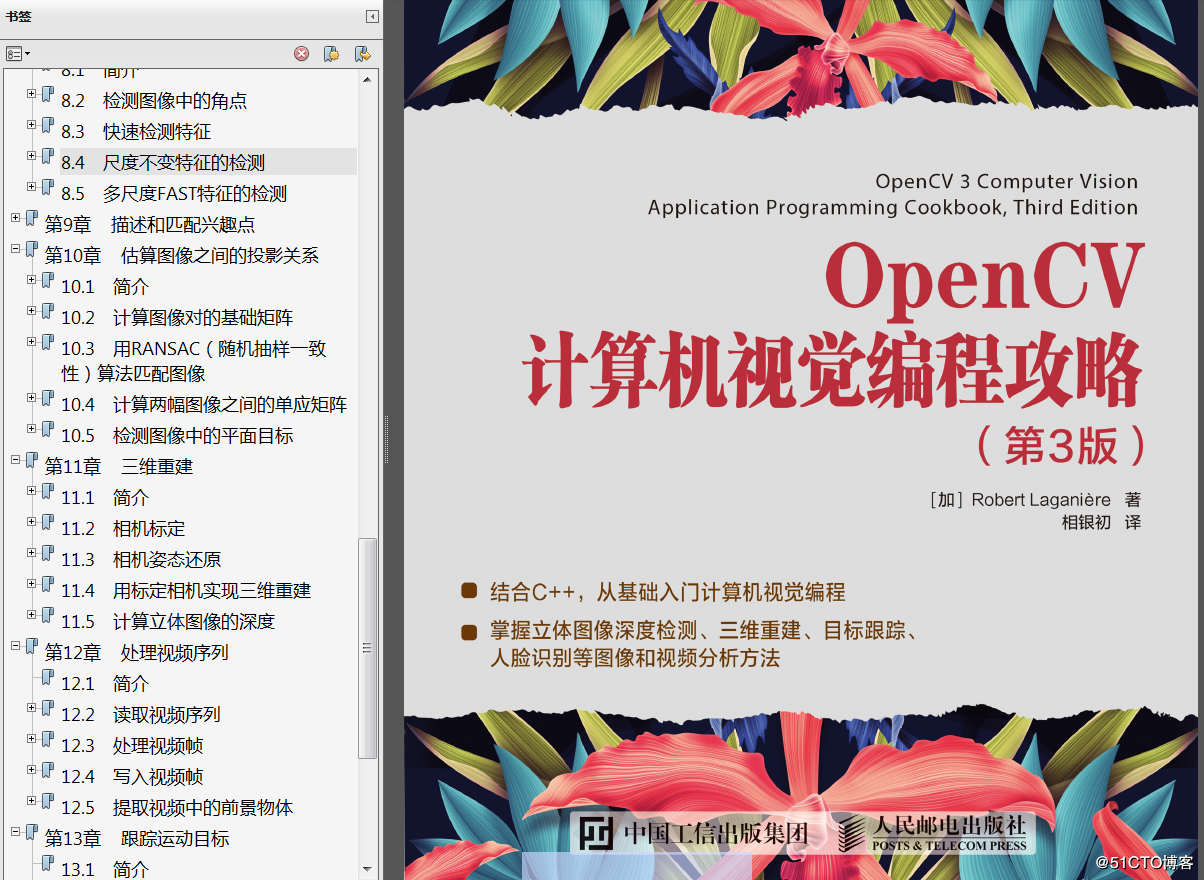Image resolution: width=1204 pixels, height=880 pixels.
Task: Select bookmark 12.2 读取视频序列
Action: point(141,714)
